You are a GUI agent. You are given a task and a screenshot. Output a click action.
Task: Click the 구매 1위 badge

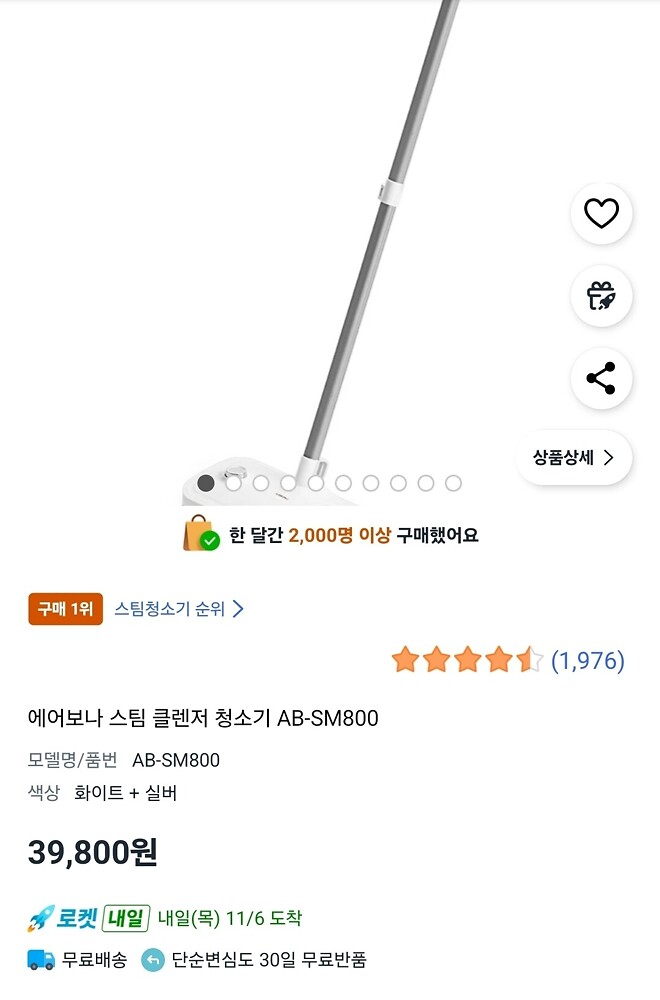coord(64,608)
